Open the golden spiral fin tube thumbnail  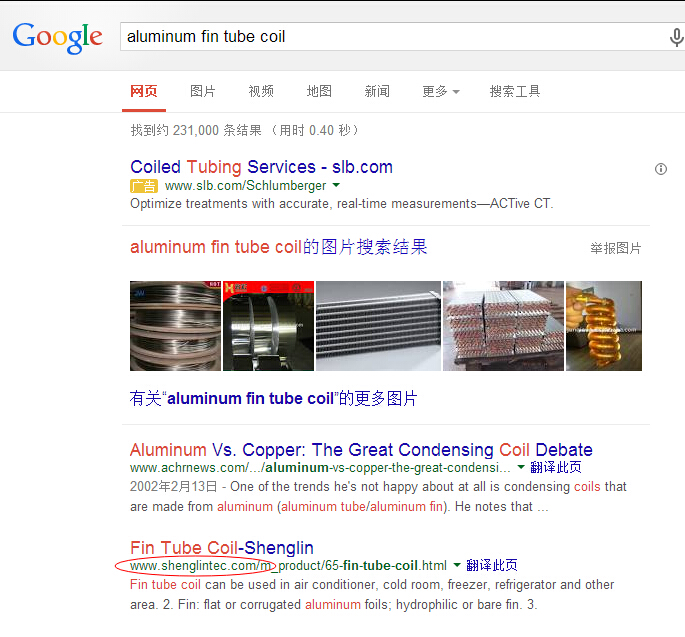[604, 326]
